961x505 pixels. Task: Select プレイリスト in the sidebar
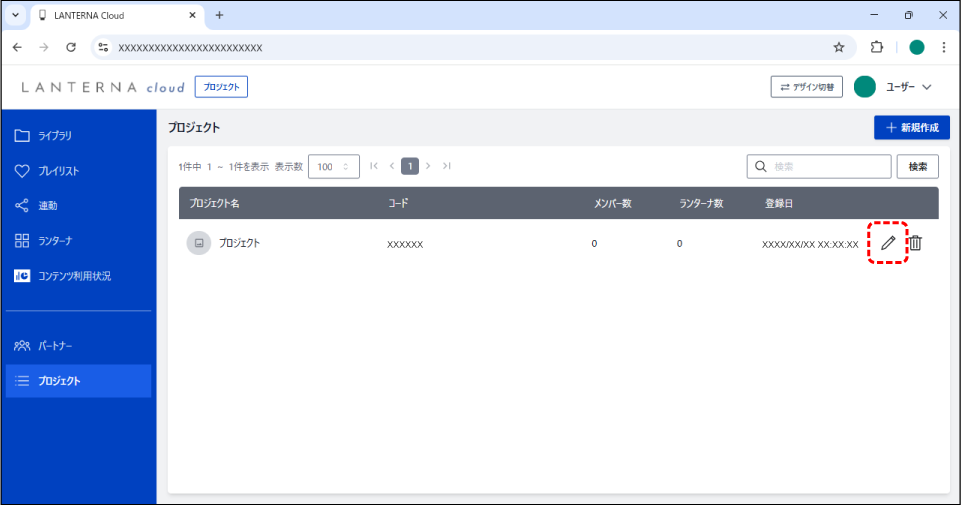point(58,171)
